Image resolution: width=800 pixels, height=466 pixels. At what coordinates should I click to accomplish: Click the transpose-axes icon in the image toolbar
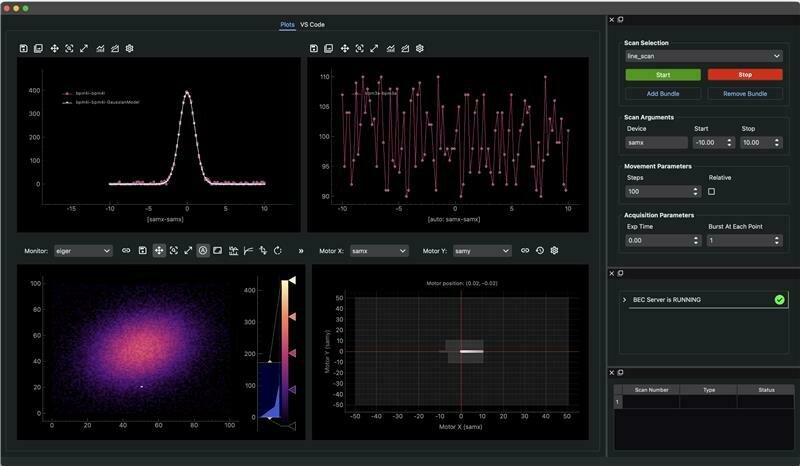tap(263, 251)
